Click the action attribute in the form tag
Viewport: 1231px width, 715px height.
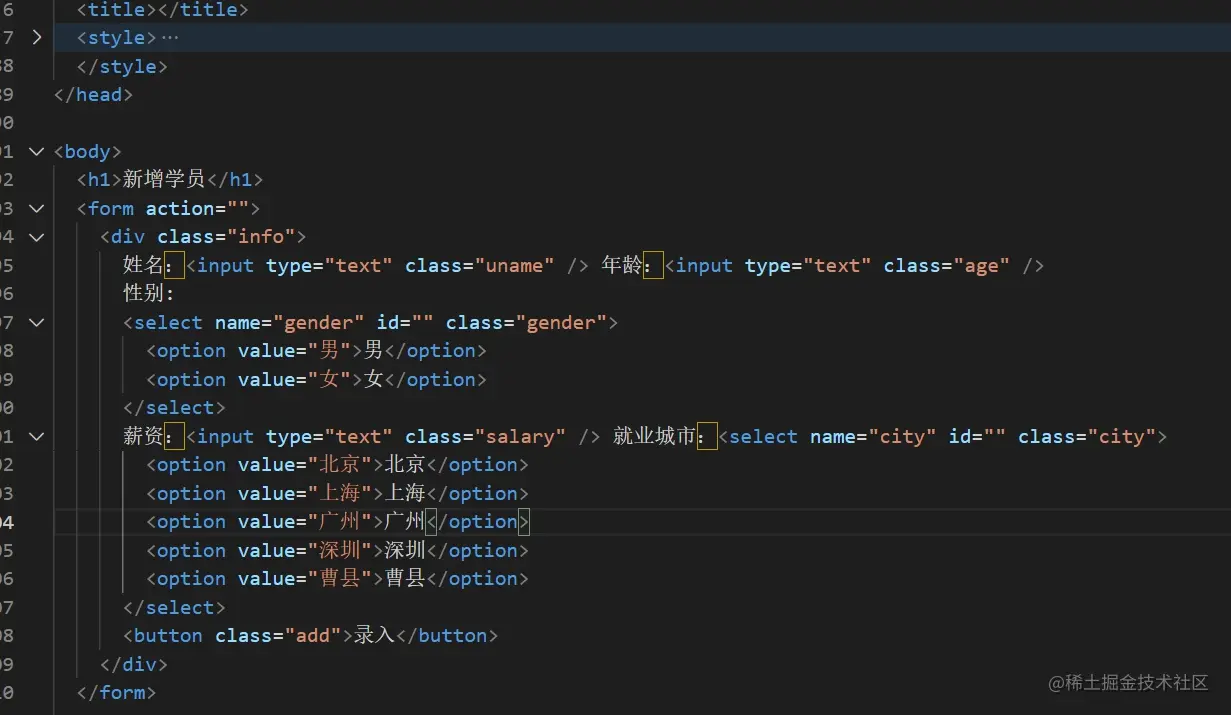[x=197, y=209]
